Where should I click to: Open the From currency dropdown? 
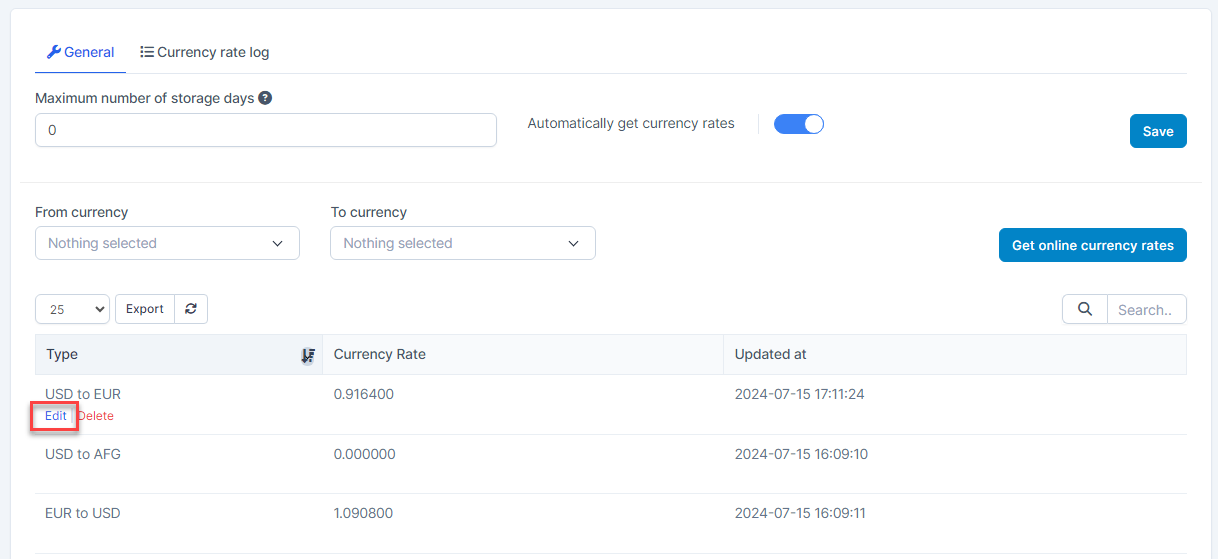click(x=167, y=243)
